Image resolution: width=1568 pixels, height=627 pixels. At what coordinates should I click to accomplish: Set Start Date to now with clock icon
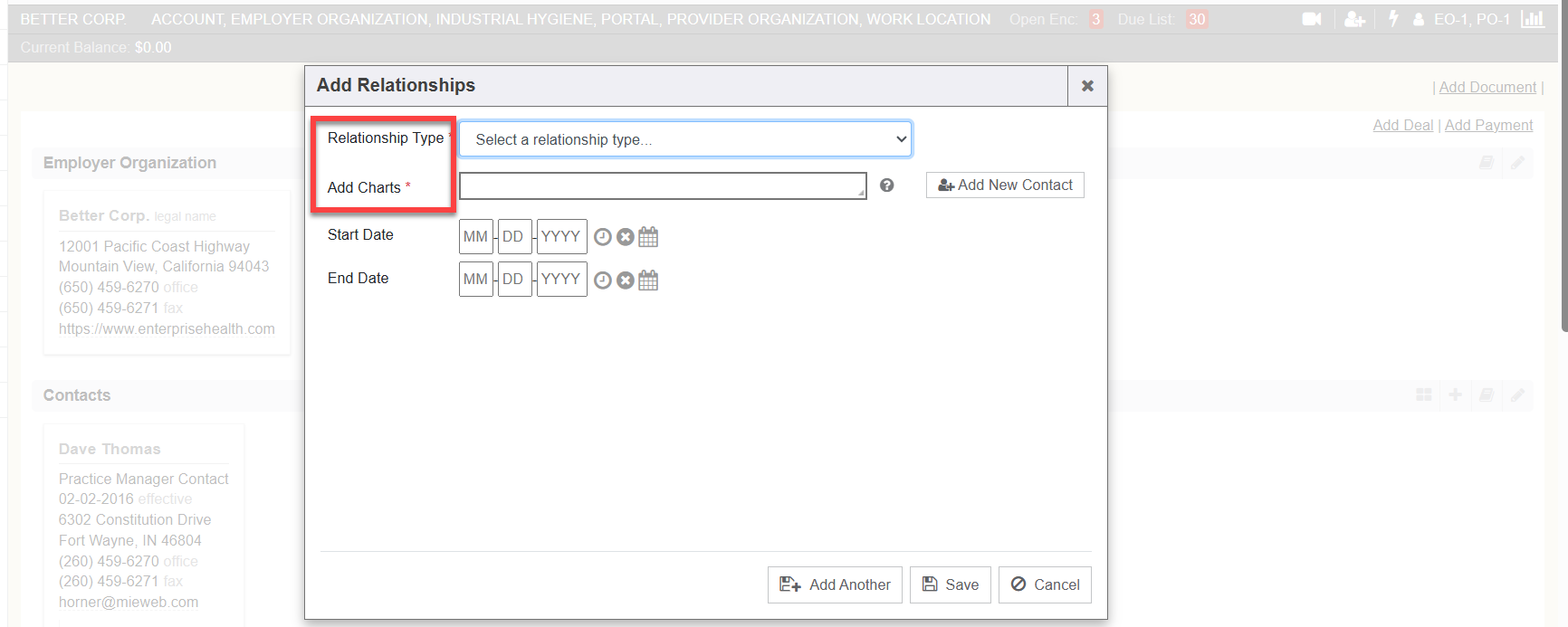[603, 237]
